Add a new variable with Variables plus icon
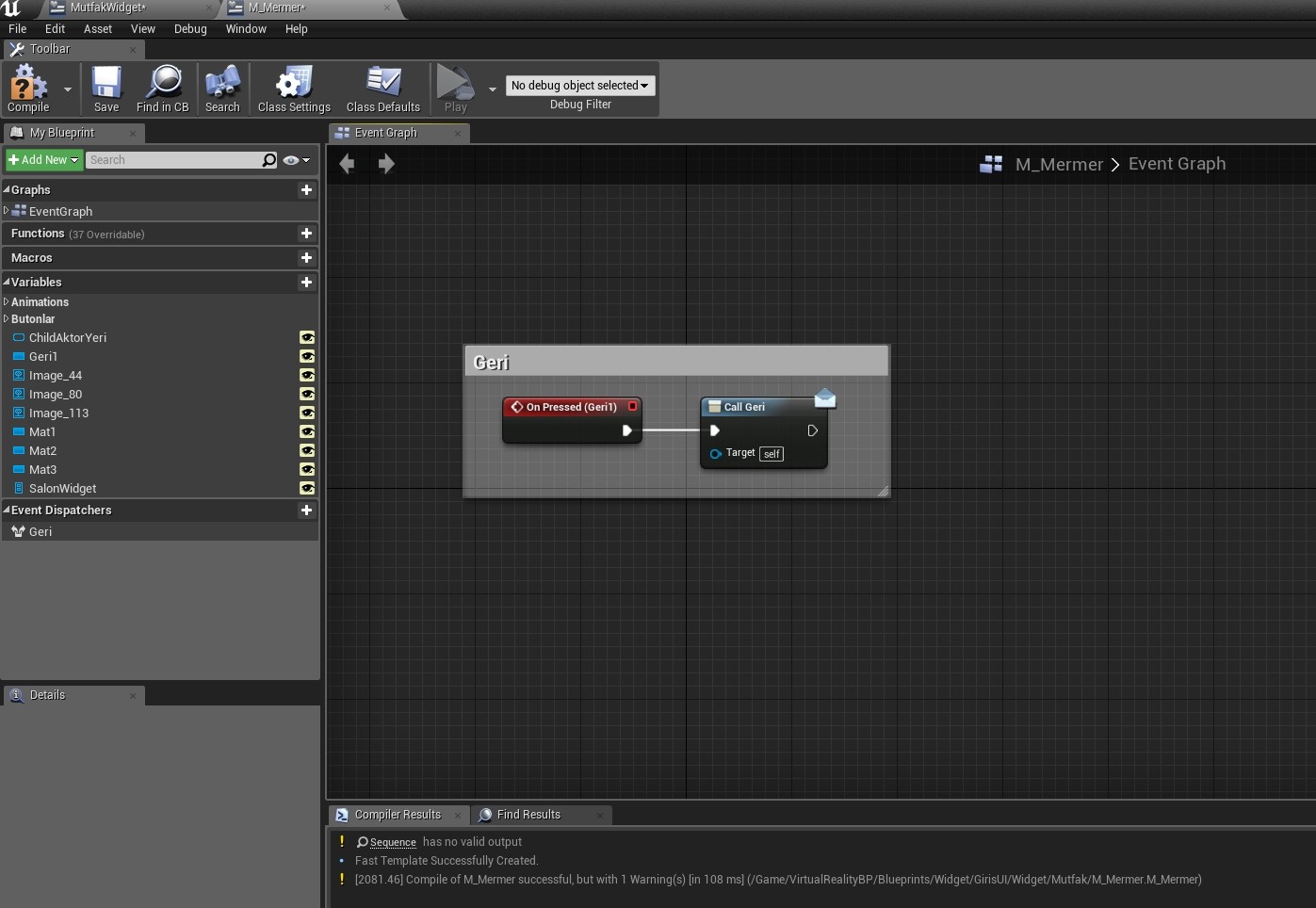 pyautogui.click(x=306, y=283)
